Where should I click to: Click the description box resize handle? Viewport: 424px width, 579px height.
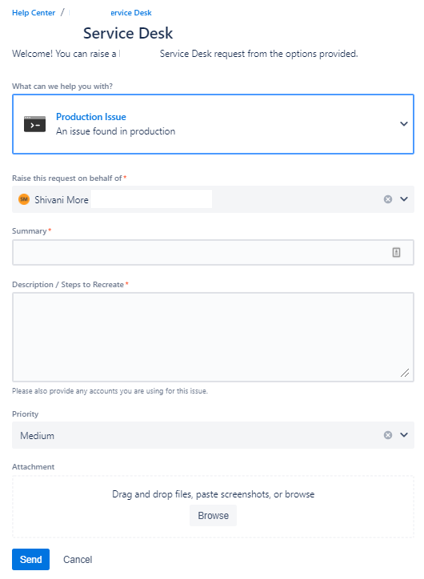[405, 373]
